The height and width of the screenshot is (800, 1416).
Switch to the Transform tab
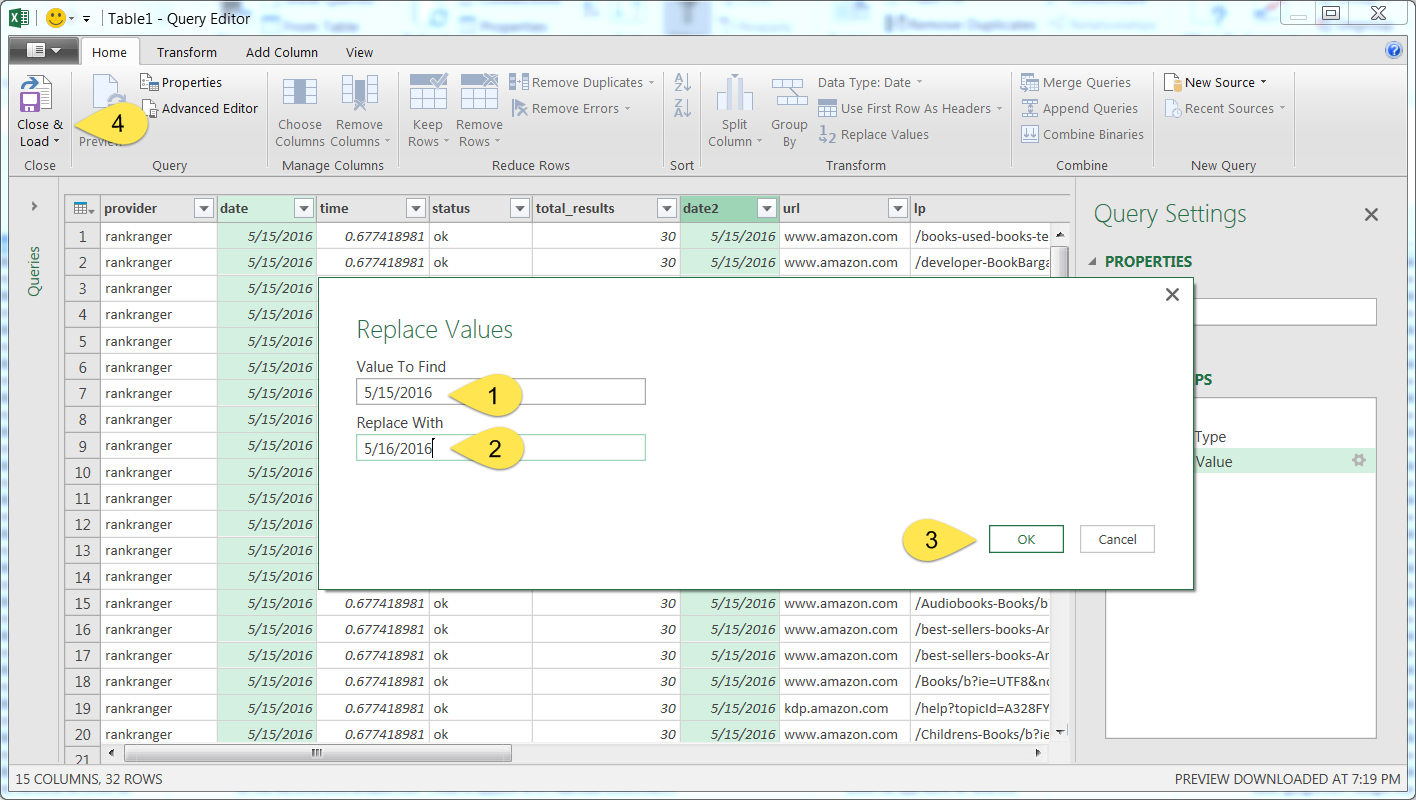(186, 52)
